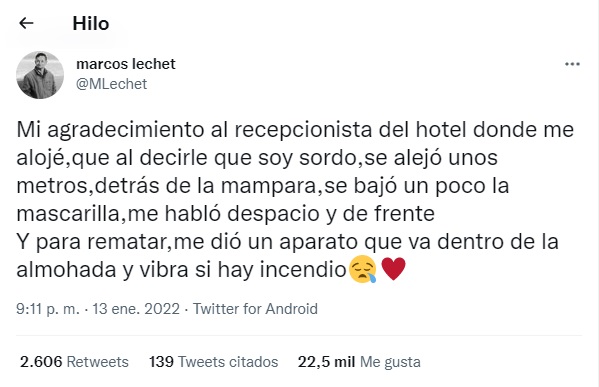Image resolution: width=599 pixels, height=387 pixels.
Task: Open the Twitter for Android source link
Action: point(255,309)
